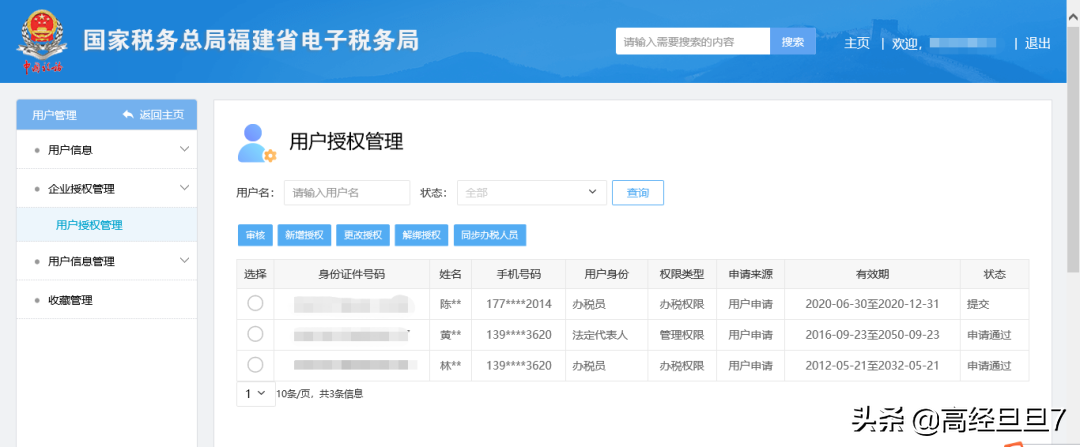1080x447 pixels.
Task: Click the date range 2012-05-21至2032-05-21
Action: click(872, 366)
